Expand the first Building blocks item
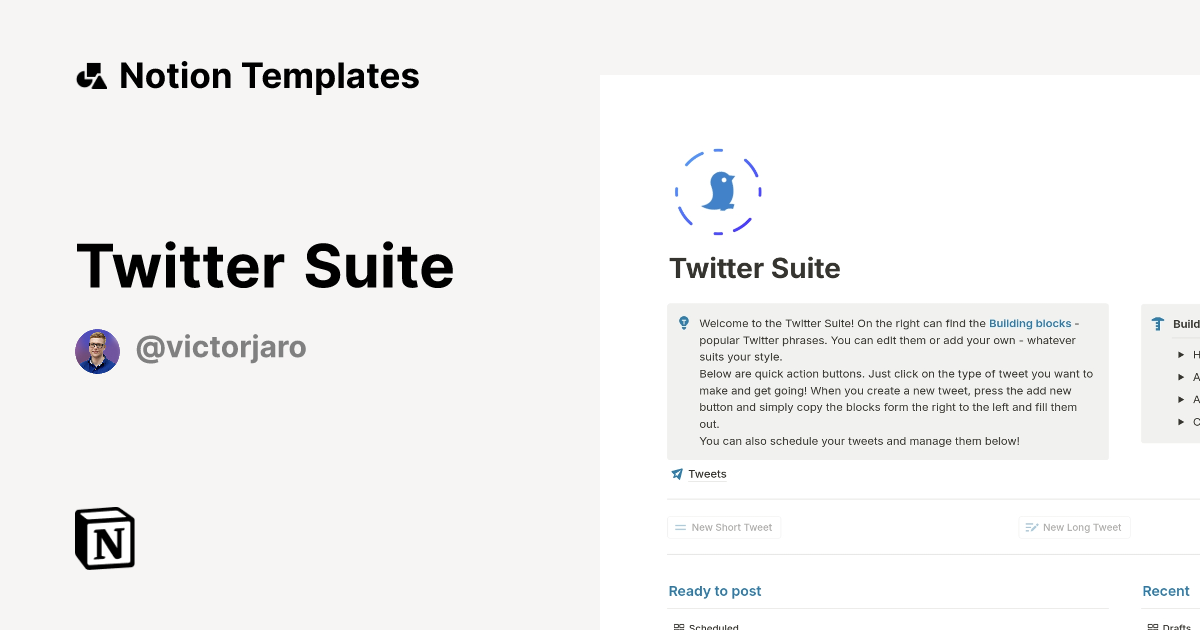The width and height of the screenshot is (1200, 630). click(x=1182, y=354)
